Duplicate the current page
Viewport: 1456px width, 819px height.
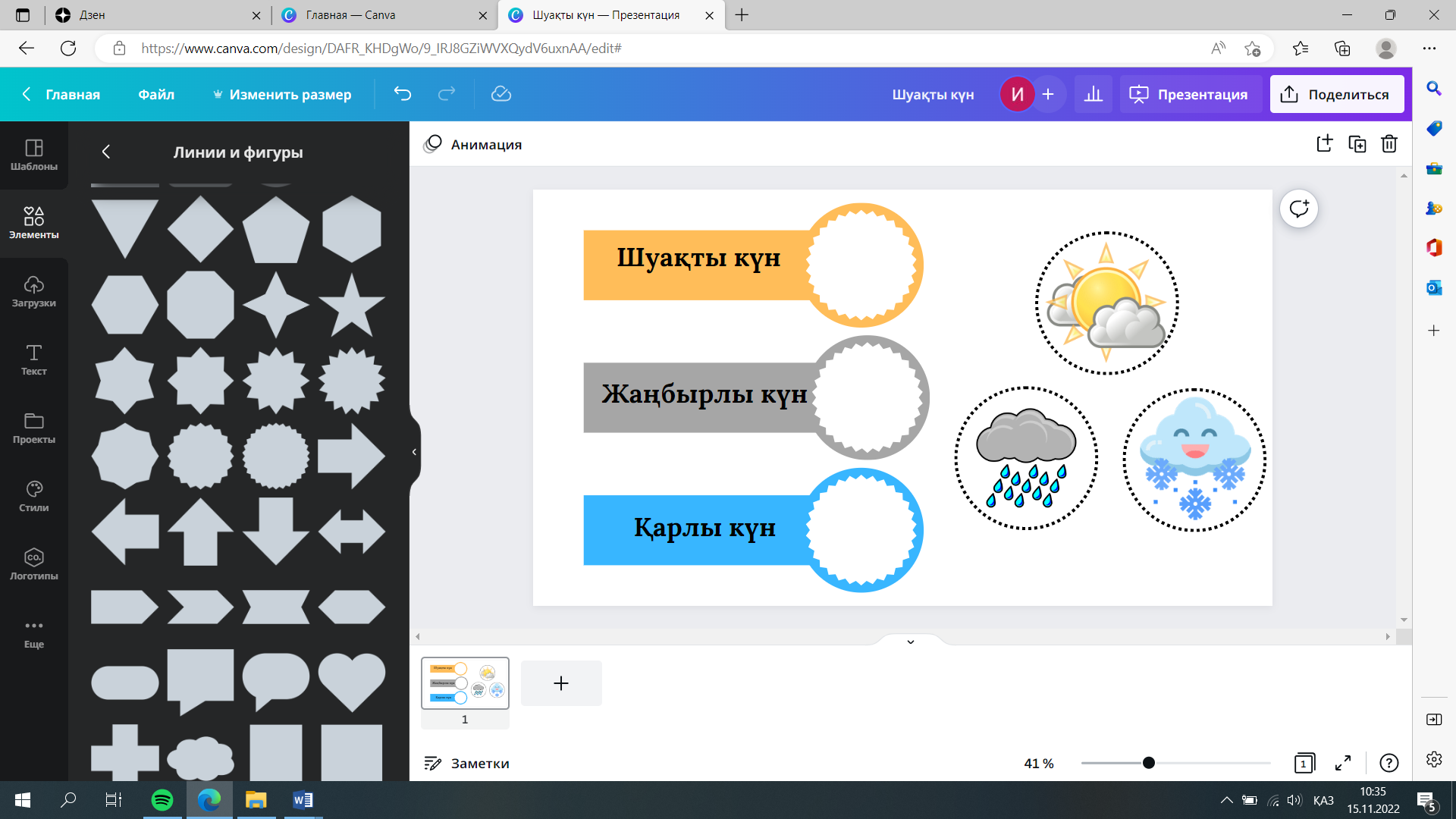pyautogui.click(x=1357, y=144)
